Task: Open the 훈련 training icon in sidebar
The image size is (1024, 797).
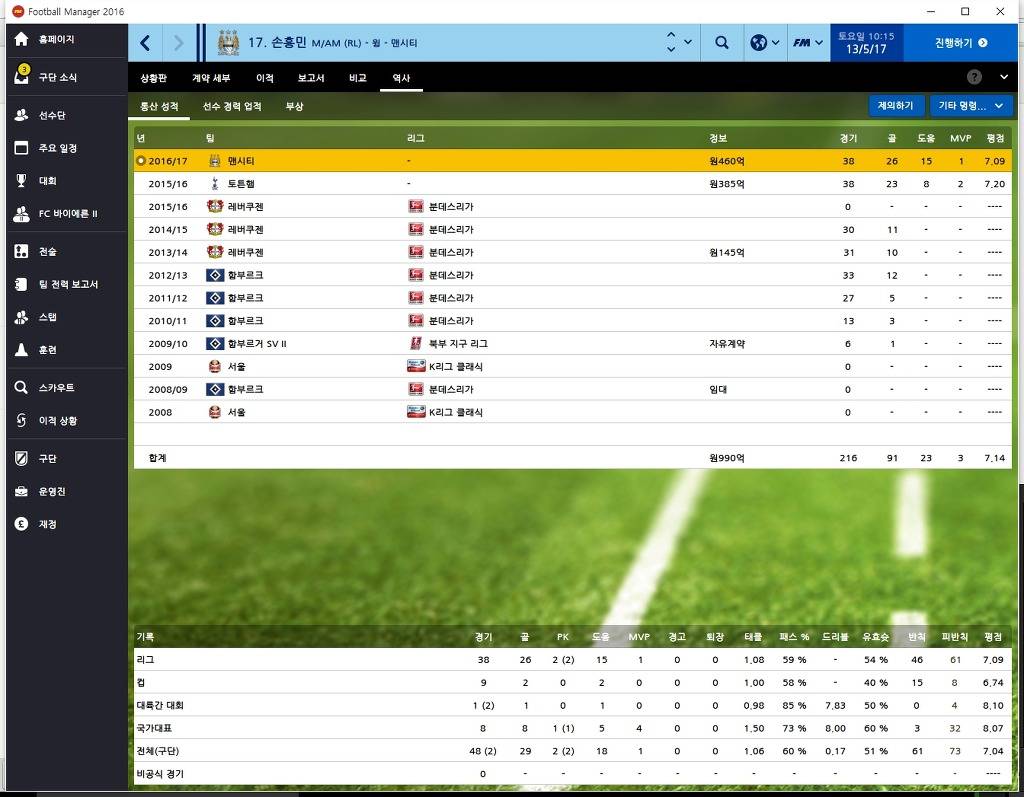Action: [x=21, y=350]
